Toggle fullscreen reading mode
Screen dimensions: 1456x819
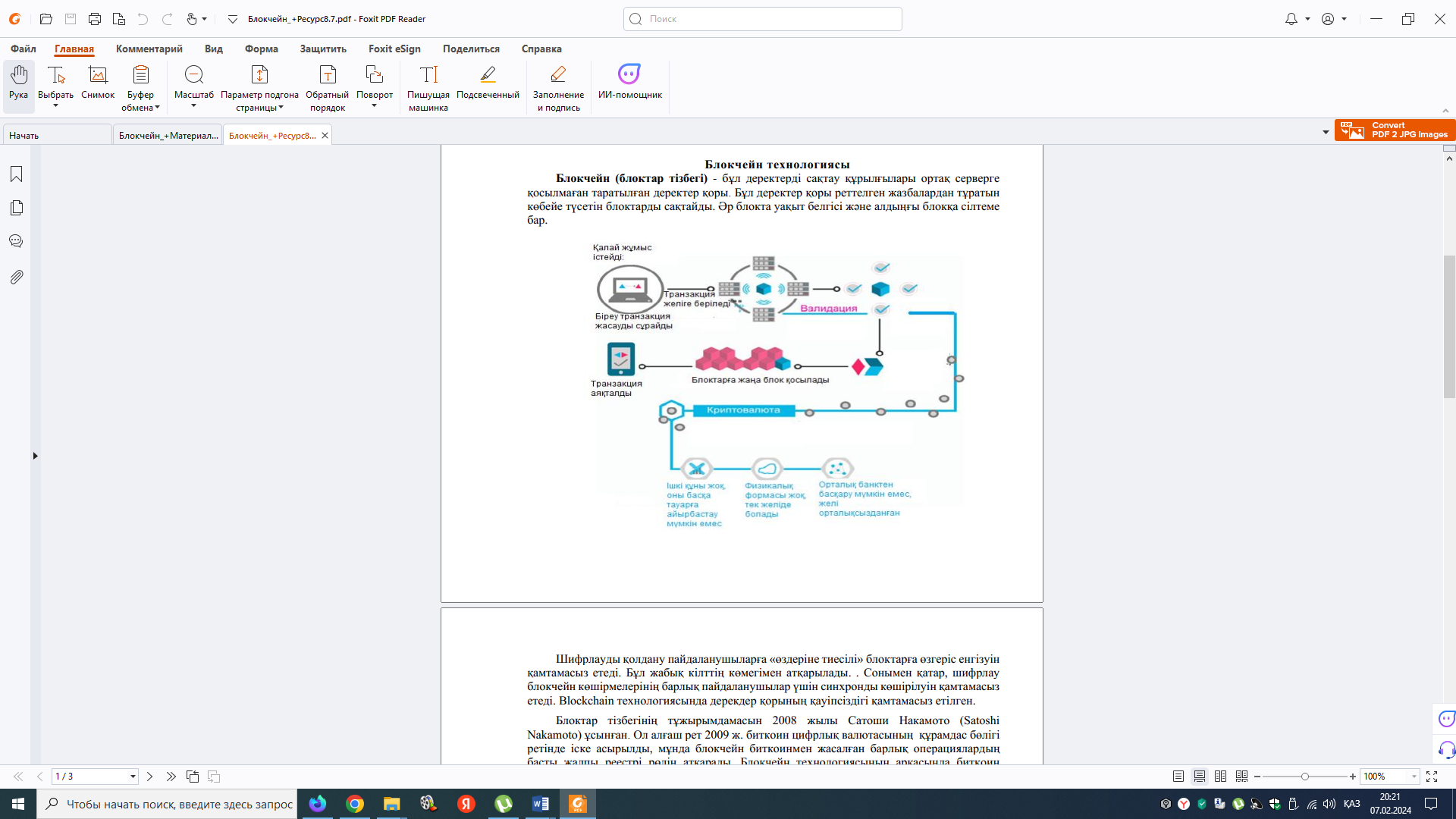tap(1432, 777)
